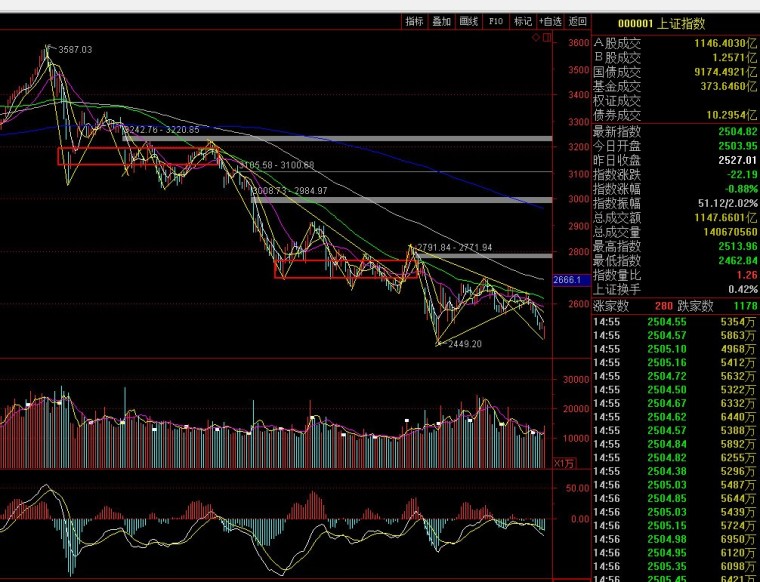This screenshot has width=760, height=582.
Task: Open the F10 company info button
Action: click(496, 21)
